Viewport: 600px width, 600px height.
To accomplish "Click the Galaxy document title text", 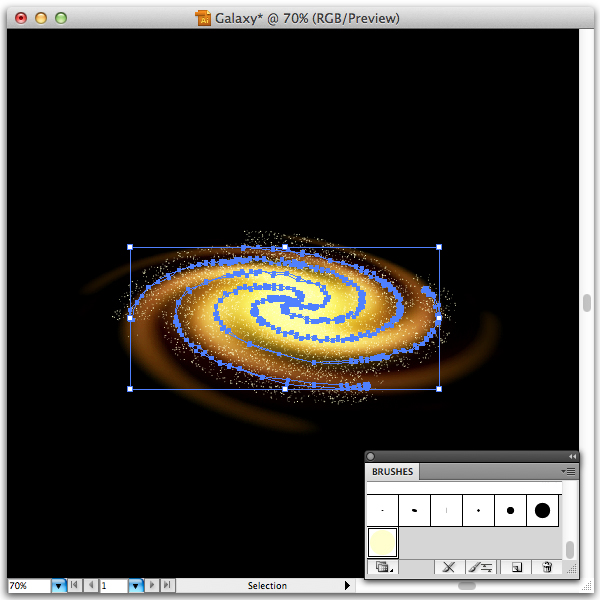I will (x=307, y=18).
